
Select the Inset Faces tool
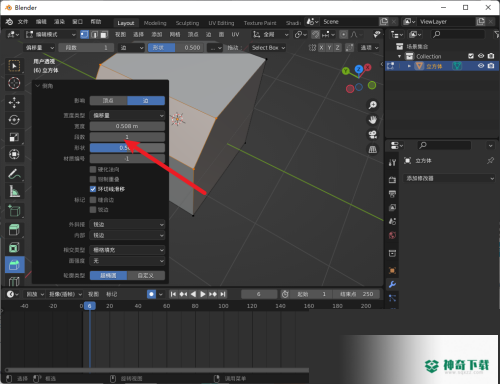(x=14, y=247)
